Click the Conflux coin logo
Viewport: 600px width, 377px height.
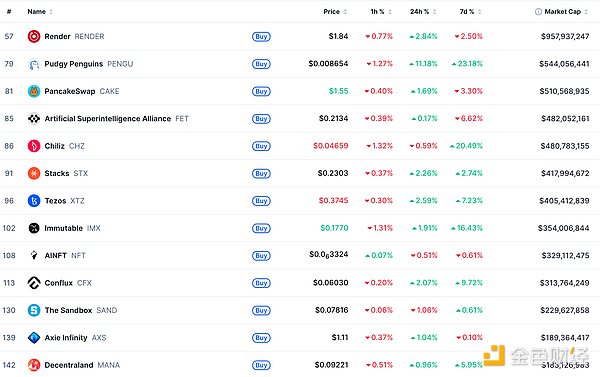click(34, 283)
